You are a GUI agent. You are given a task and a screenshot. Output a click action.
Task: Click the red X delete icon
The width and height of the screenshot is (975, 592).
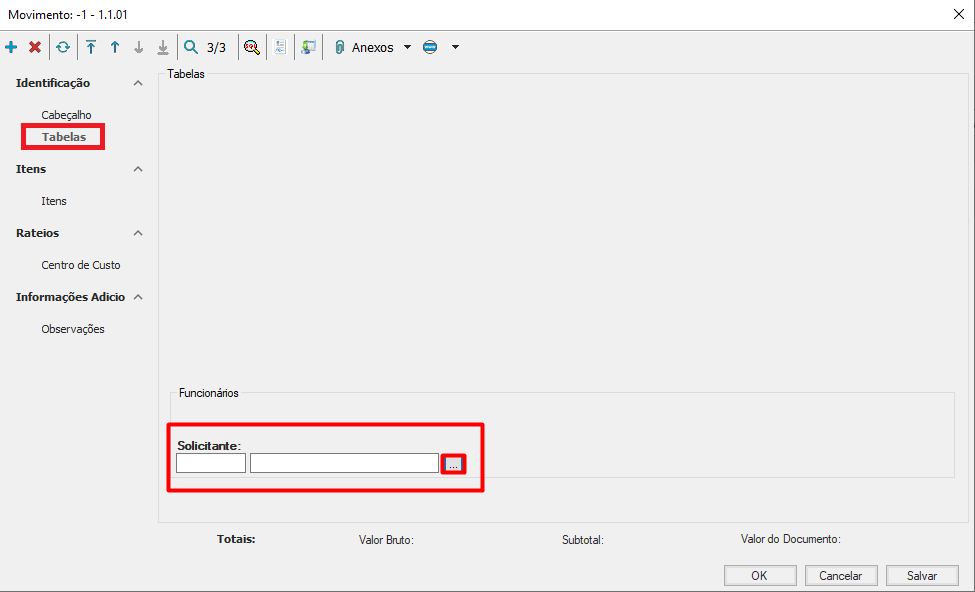click(x=35, y=47)
